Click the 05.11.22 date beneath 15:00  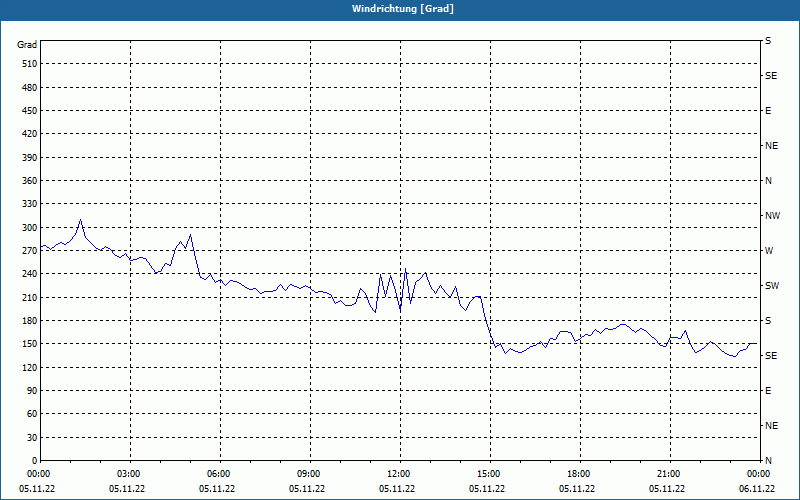coord(487,489)
